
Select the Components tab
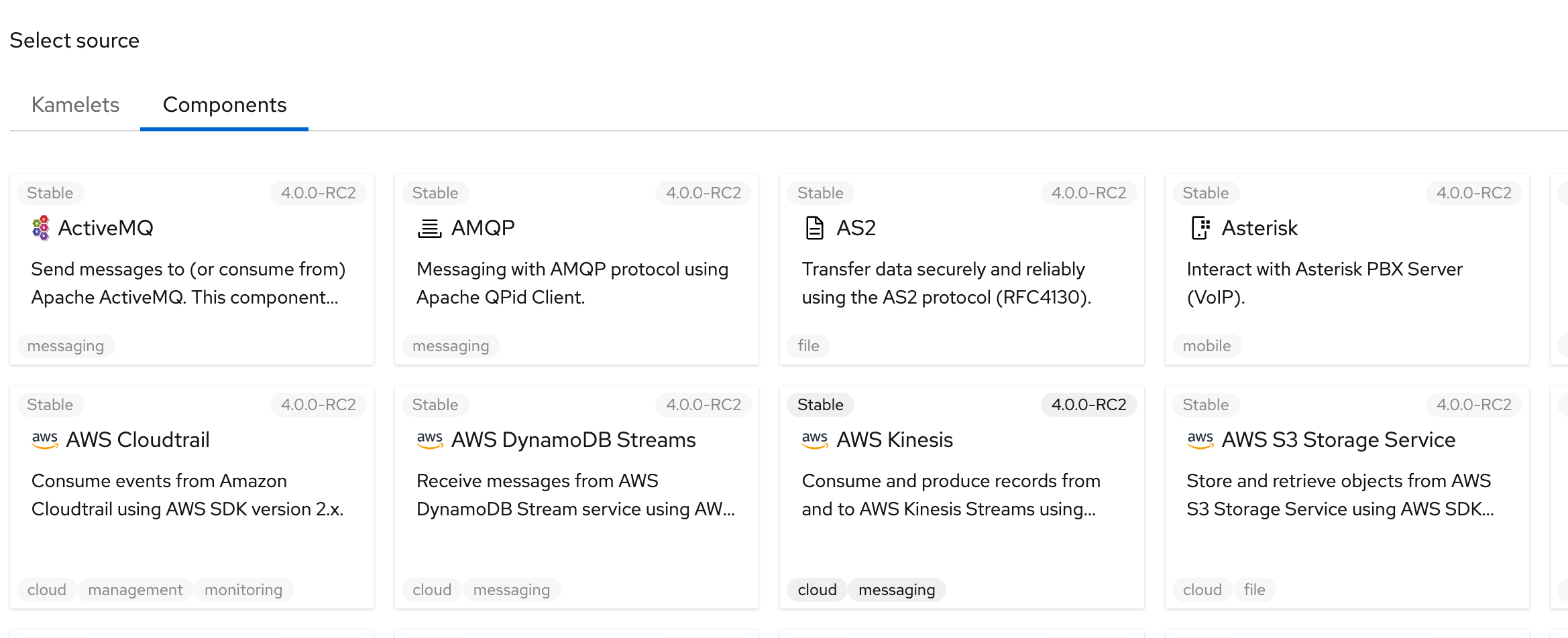pos(225,105)
